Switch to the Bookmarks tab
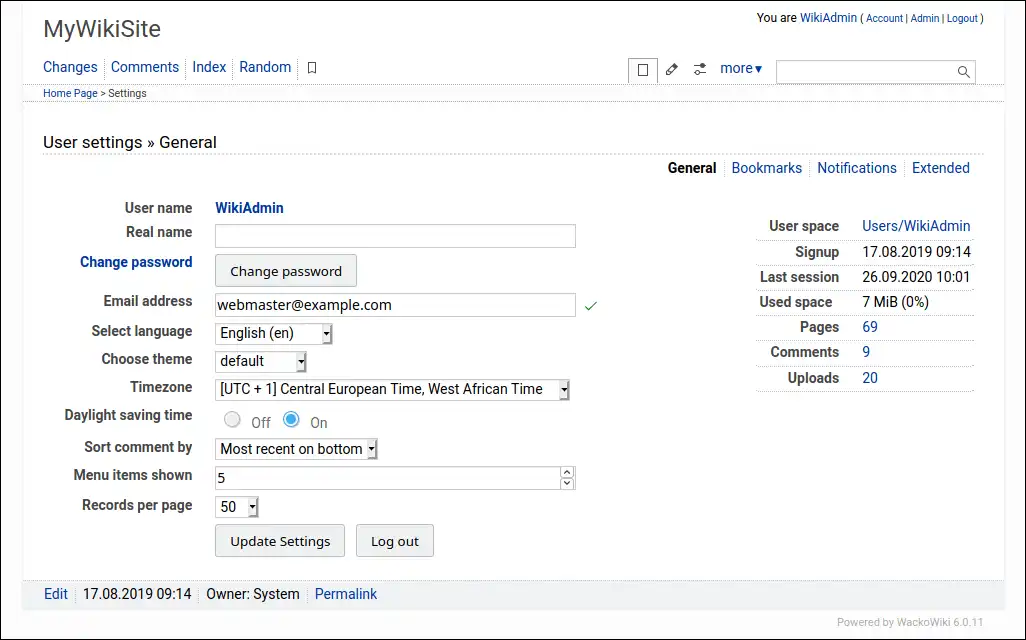This screenshot has width=1026, height=640. [x=766, y=168]
